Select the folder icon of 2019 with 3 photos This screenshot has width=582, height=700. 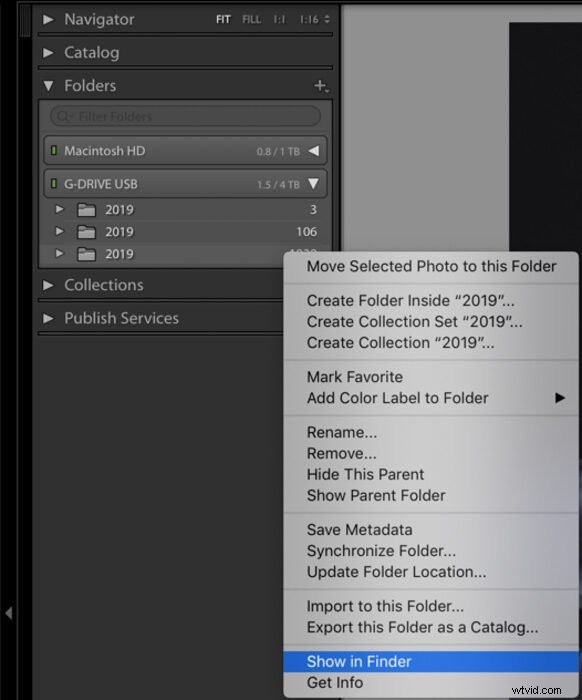87,209
